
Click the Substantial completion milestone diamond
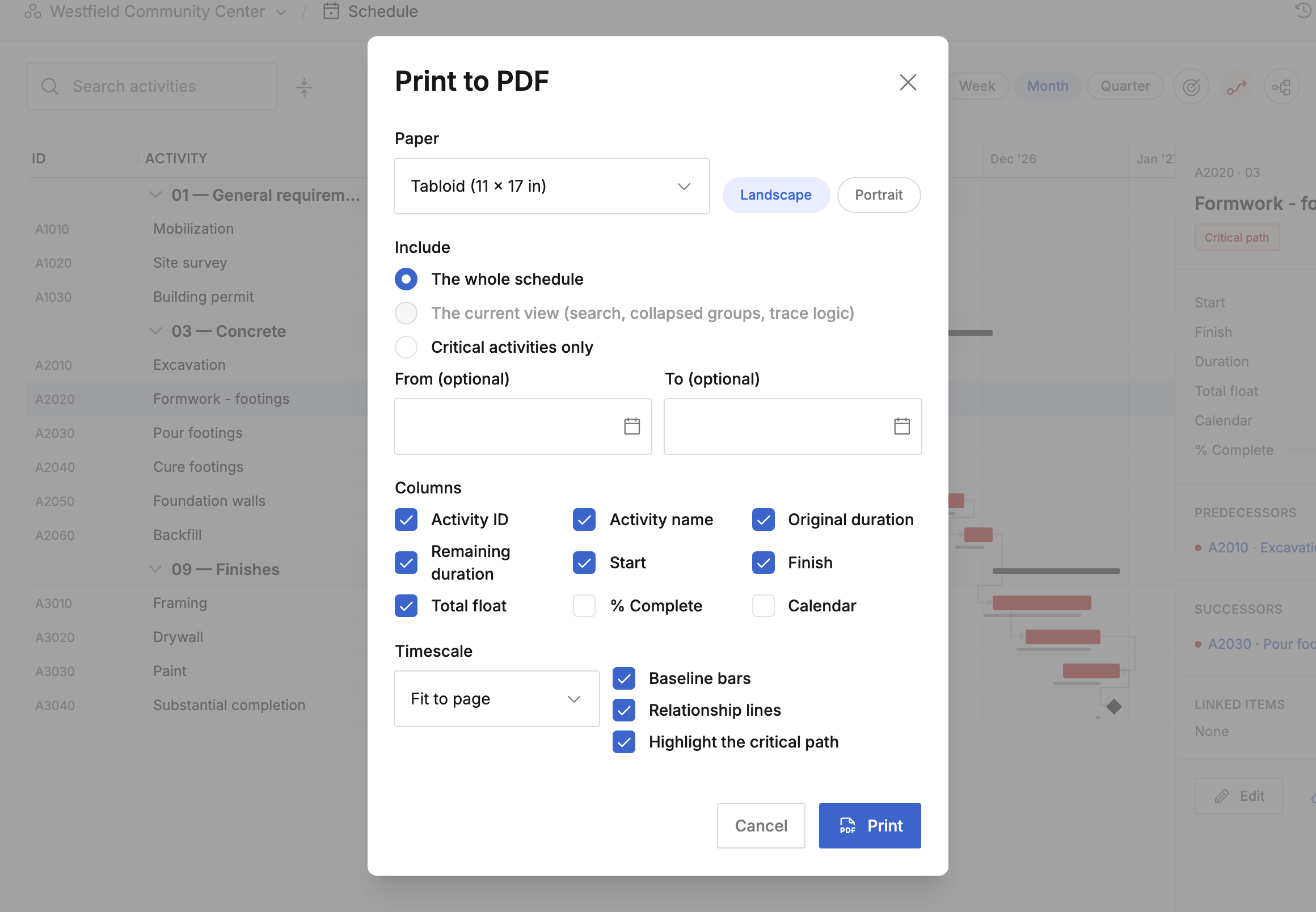(x=1113, y=706)
